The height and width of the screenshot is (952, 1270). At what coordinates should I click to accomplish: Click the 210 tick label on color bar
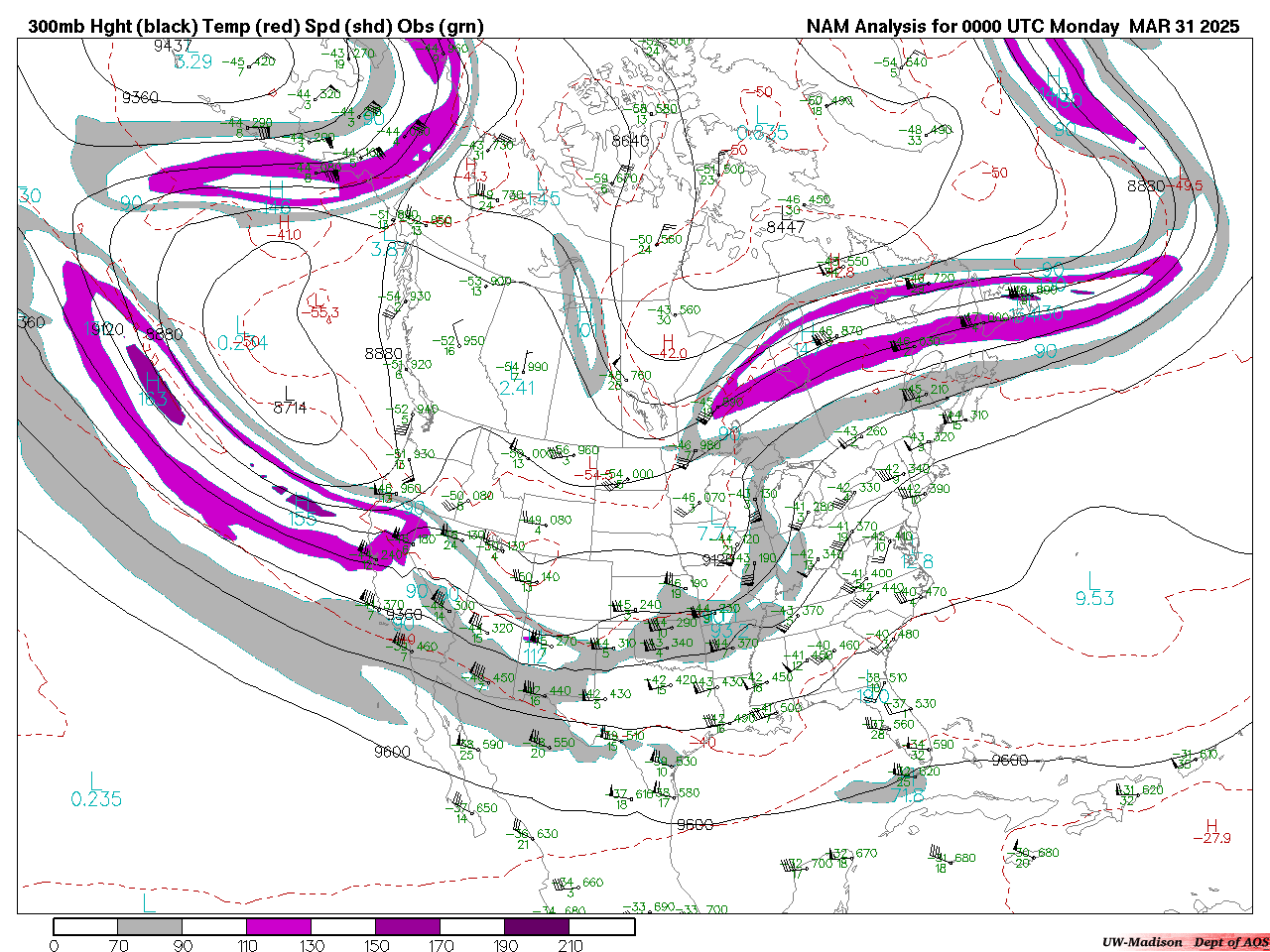[x=571, y=946]
